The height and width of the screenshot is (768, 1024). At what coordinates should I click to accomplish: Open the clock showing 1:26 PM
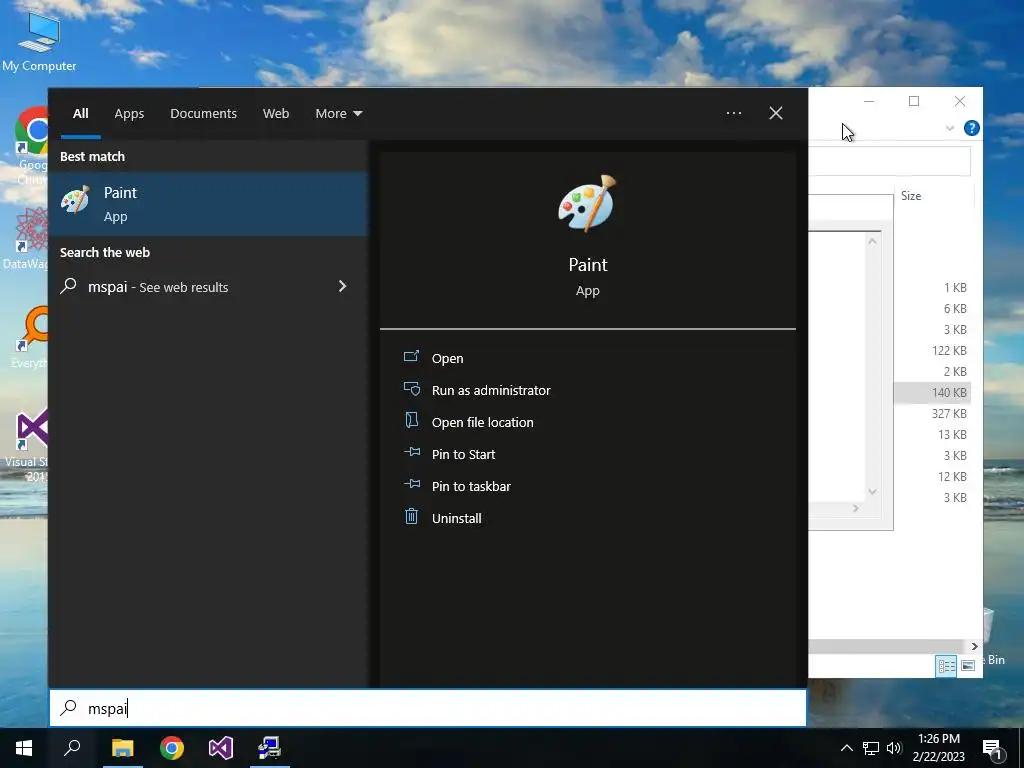tap(938, 748)
